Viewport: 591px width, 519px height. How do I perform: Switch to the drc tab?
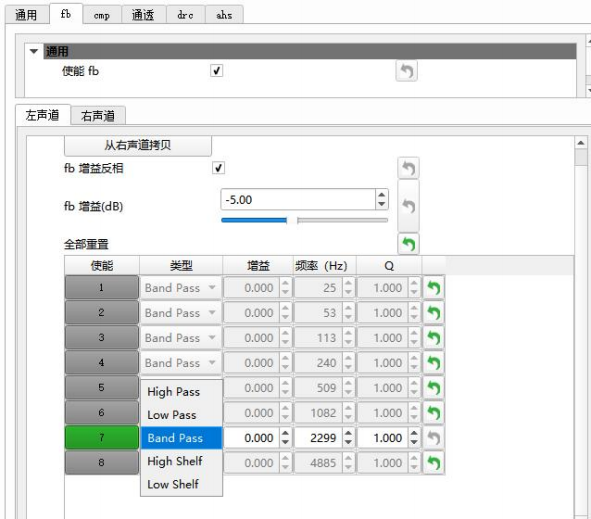(x=185, y=15)
